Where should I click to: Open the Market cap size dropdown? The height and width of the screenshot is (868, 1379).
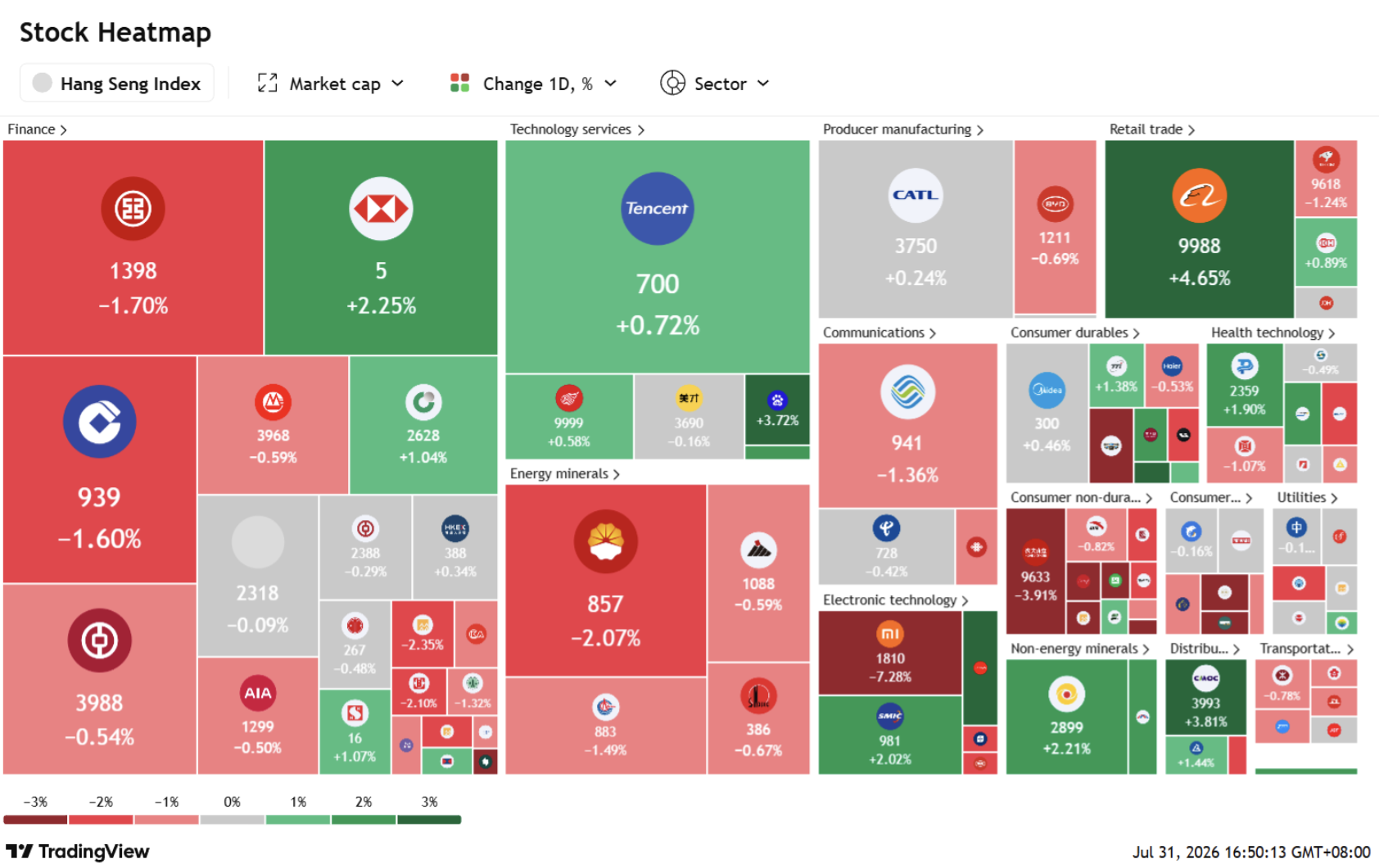point(331,84)
